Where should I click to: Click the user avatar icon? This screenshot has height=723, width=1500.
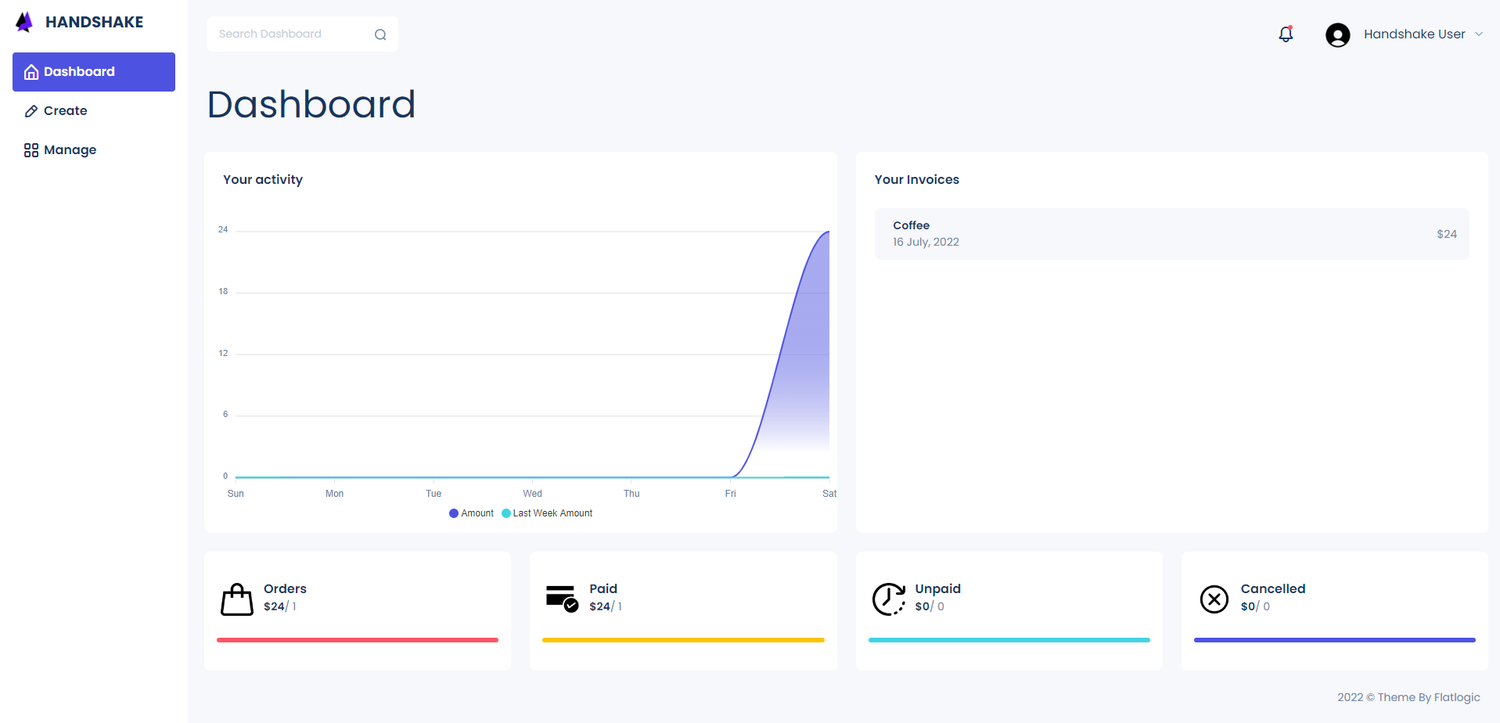tap(1338, 35)
